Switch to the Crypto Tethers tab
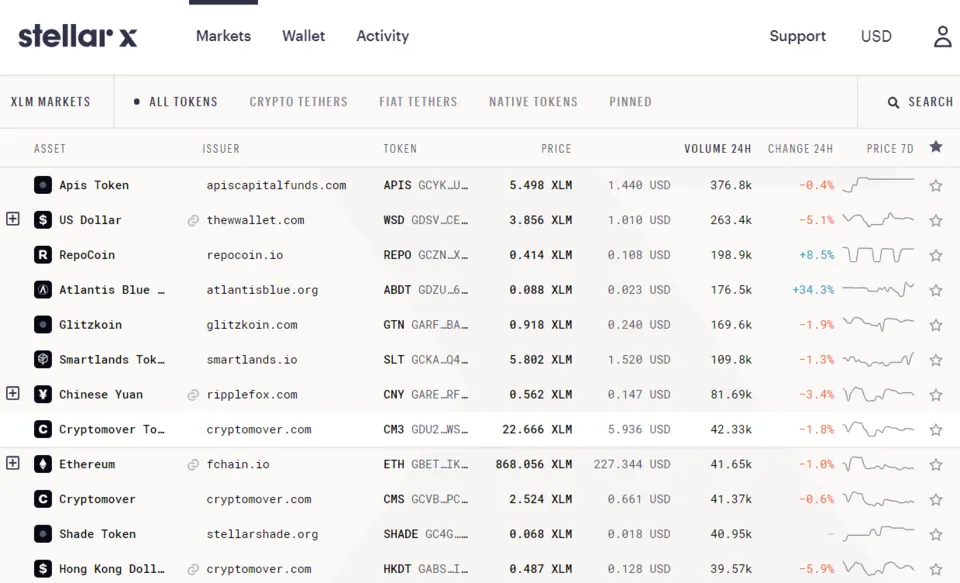 [298, 102]
